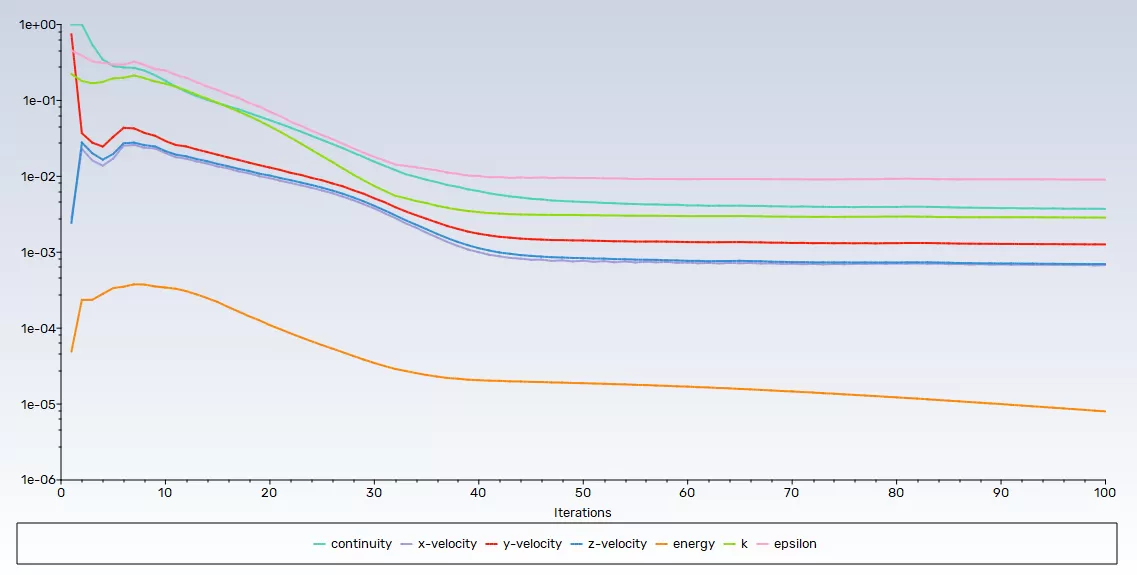This screenshot has width=1137, height=575.
Task: Click the 50 tick on the iterations axis
Action: click(583, 492)
